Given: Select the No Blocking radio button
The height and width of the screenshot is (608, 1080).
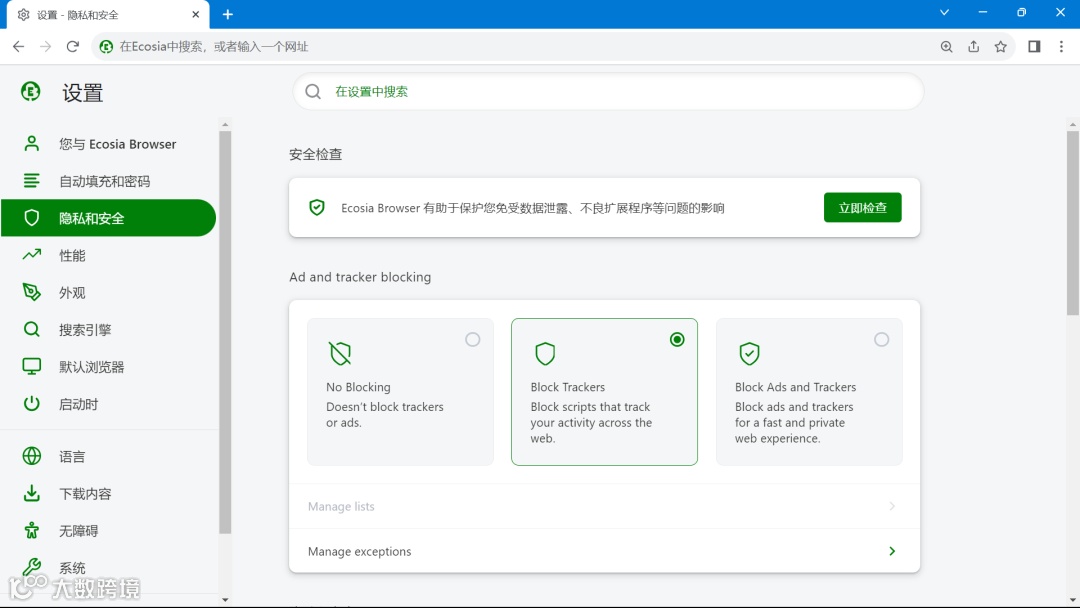Looking at the screenshot, I should [472, 339].
